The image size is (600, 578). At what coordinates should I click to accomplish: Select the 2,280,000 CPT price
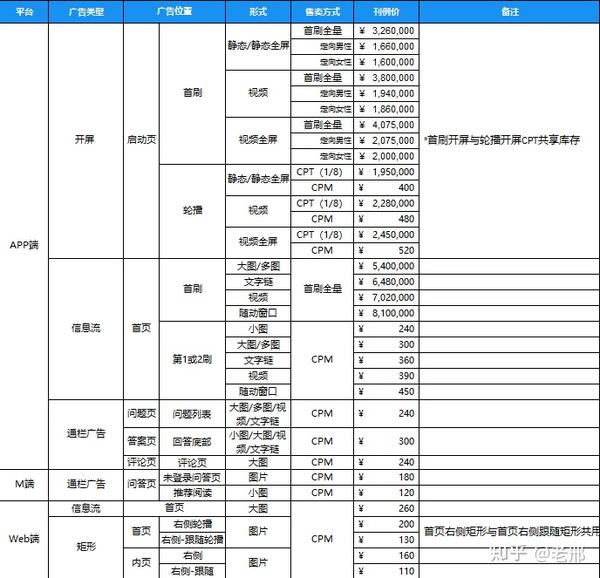tap(386, 203)
